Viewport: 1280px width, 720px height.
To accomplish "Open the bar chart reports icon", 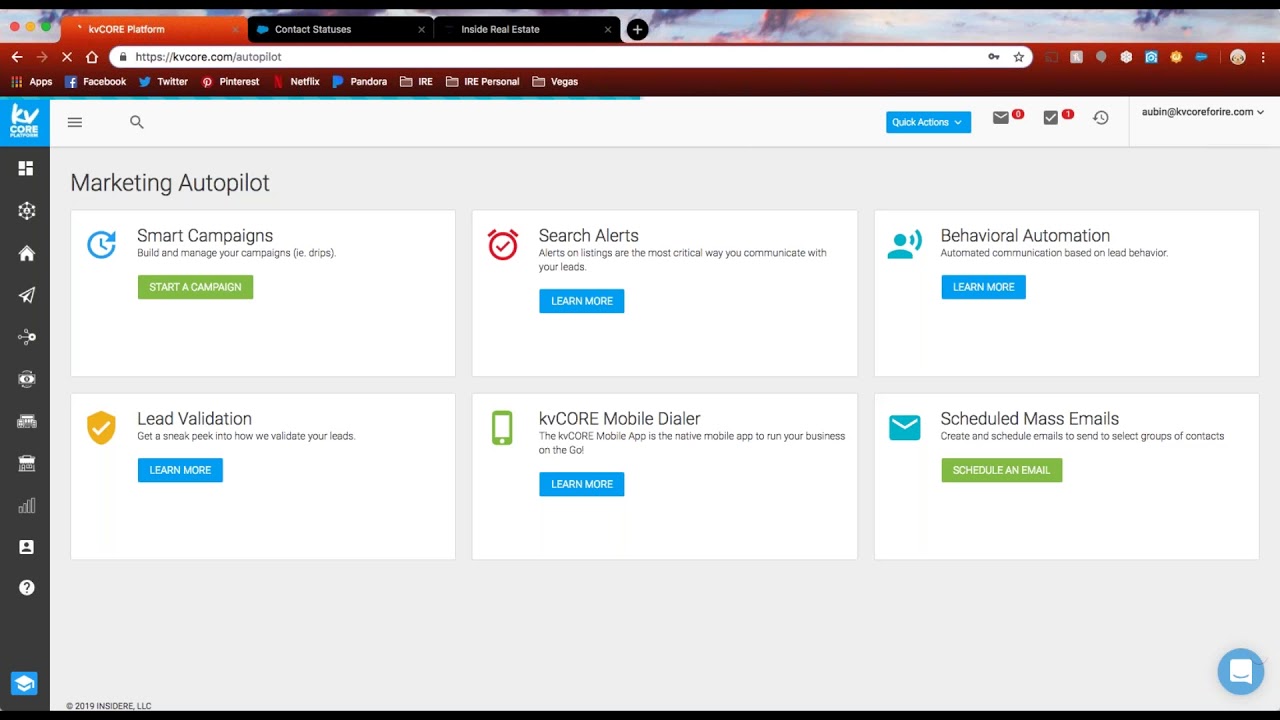I will (x=27, y=505).
